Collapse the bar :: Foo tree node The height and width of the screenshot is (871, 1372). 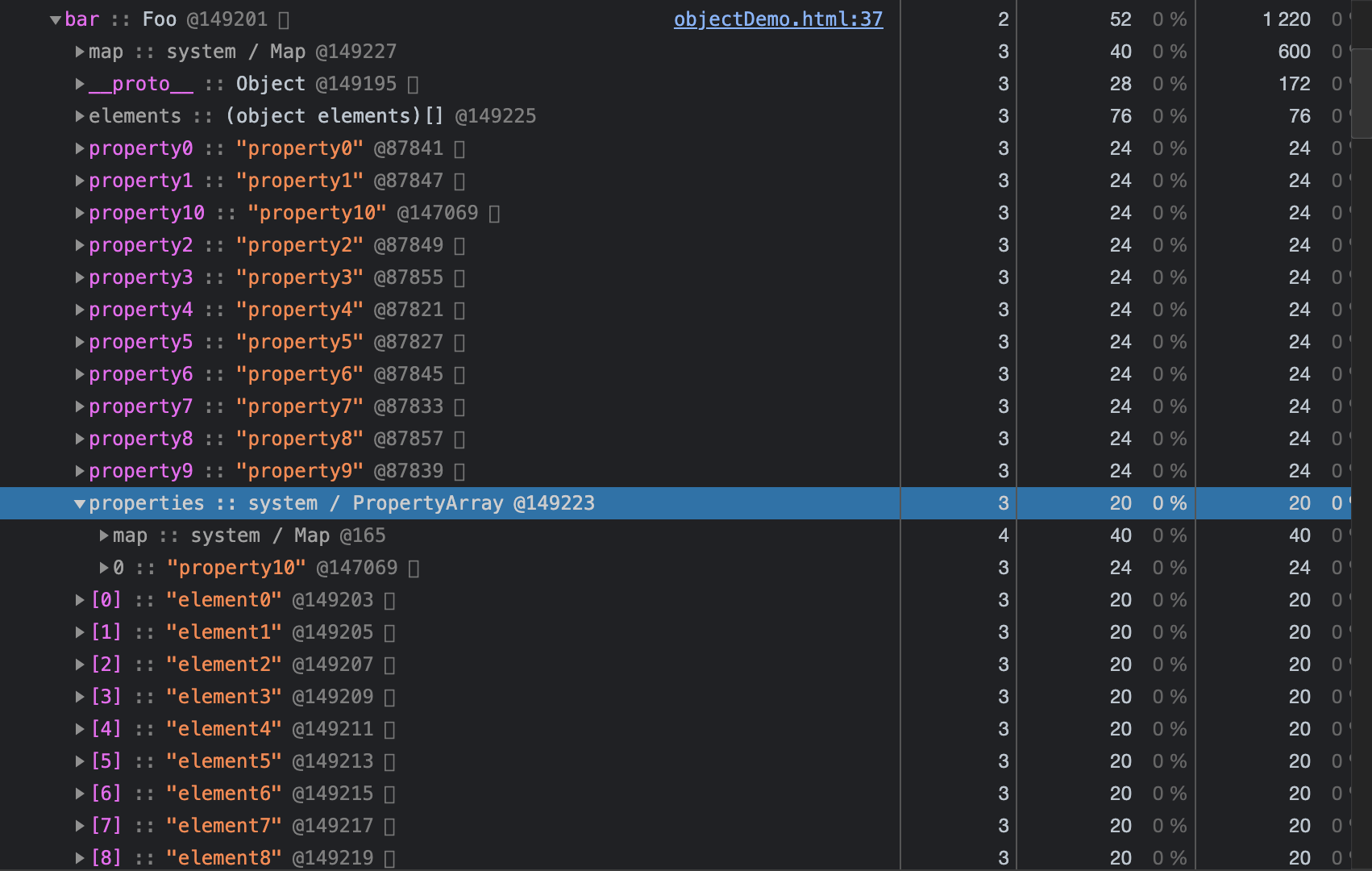pos(56,19)
